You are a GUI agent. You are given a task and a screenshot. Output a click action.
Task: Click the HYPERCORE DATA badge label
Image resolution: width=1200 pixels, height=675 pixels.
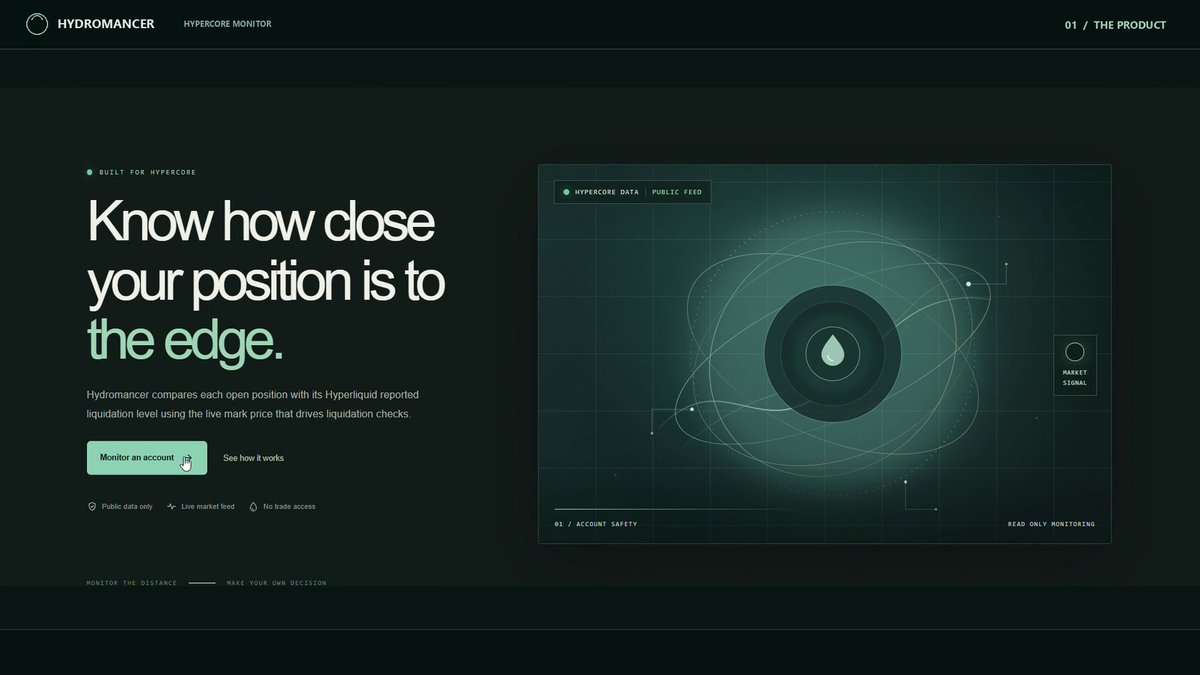click(606, 192)
